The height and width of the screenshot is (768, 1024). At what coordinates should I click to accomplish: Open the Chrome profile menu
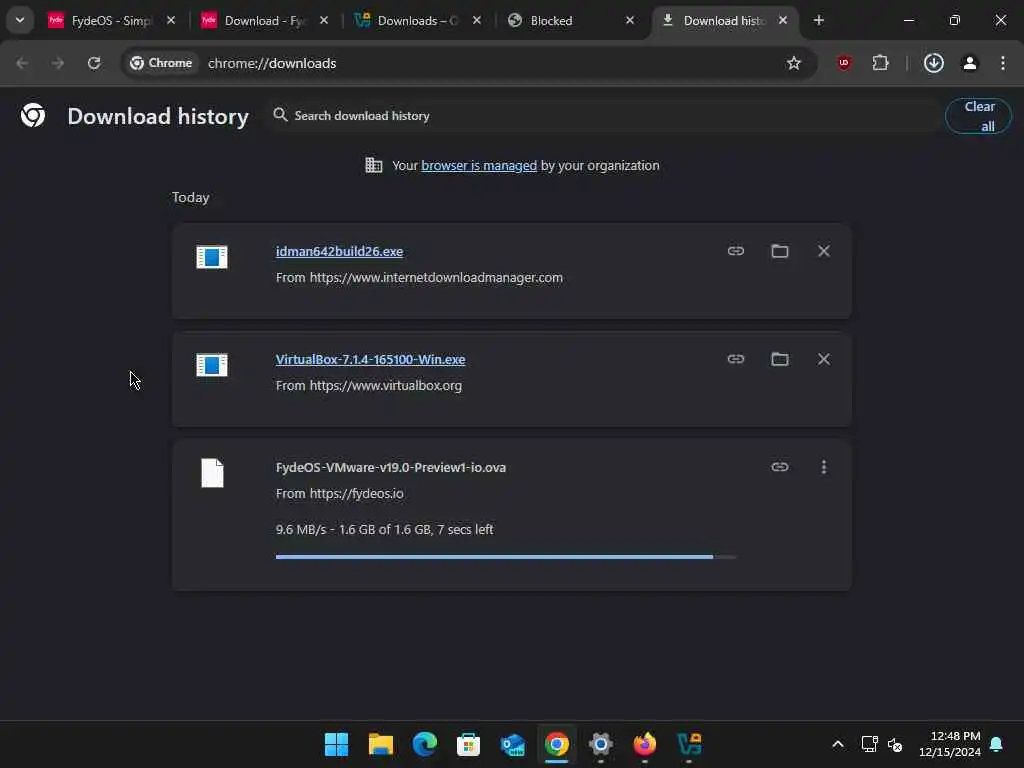pyautogui.click(x=970, y=63)
